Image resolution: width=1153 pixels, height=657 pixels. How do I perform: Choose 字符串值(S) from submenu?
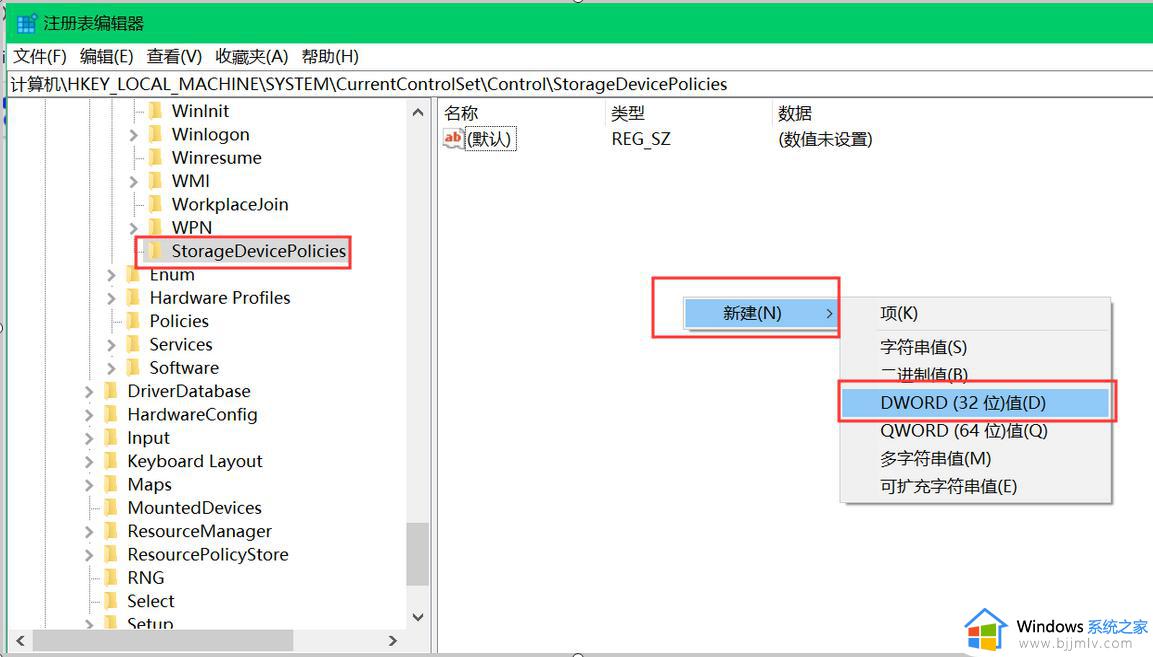tap(975, 347)
